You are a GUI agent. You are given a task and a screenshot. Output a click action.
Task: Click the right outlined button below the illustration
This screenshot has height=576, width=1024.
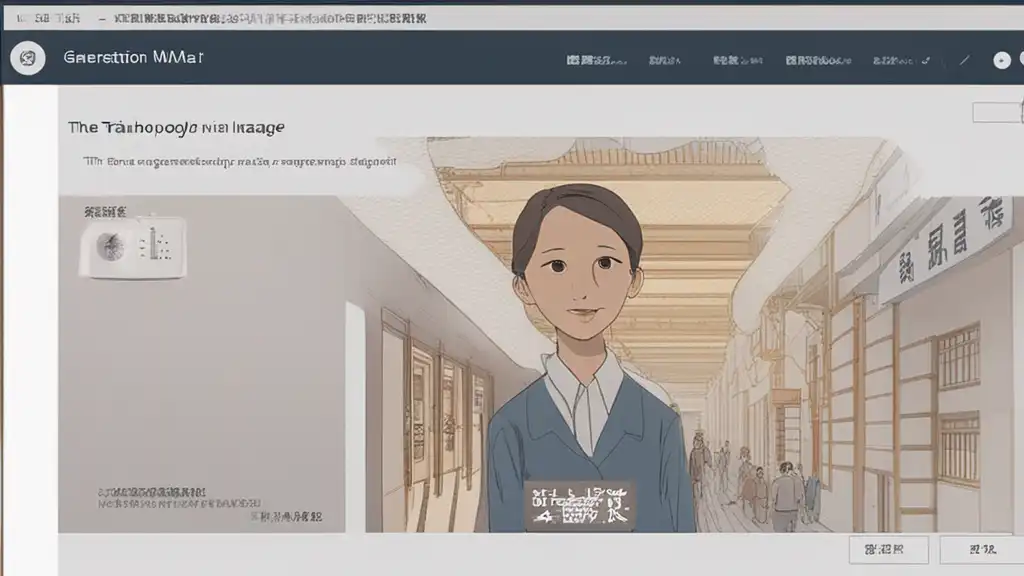(x=982, y=550)
